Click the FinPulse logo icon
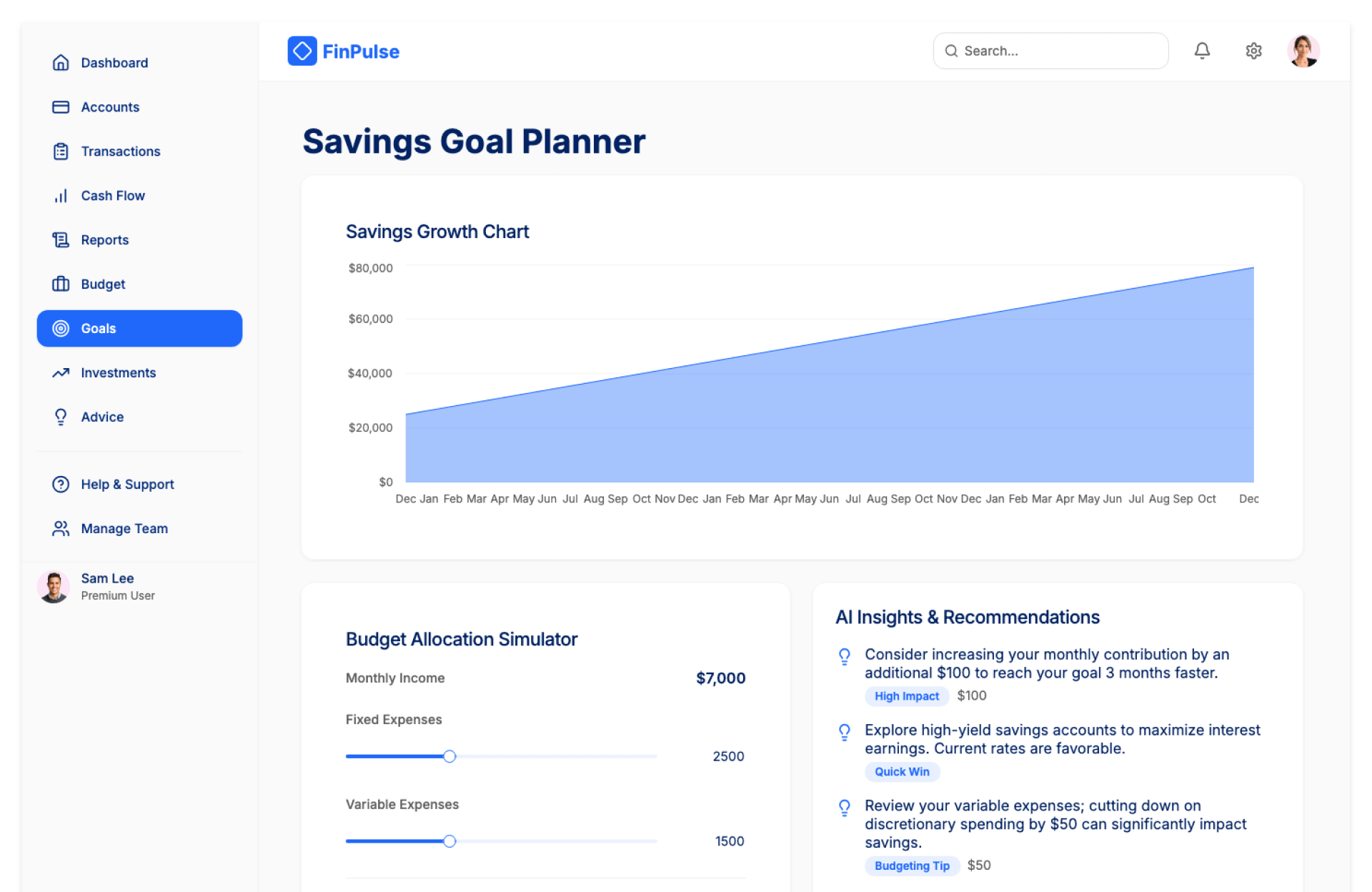Viewport: 1372px width, 892px height. click(x=302, y=51)
